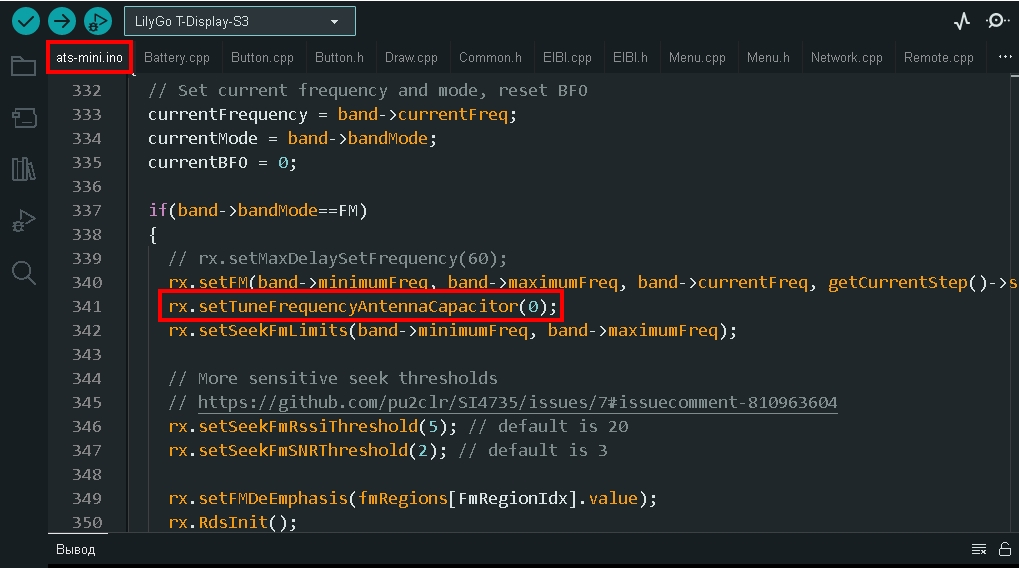Viewport: 1019px width, 568px height.
Task: Open the Menu.cpp tab
Action: pyautogui.click(x=697, y=57)
